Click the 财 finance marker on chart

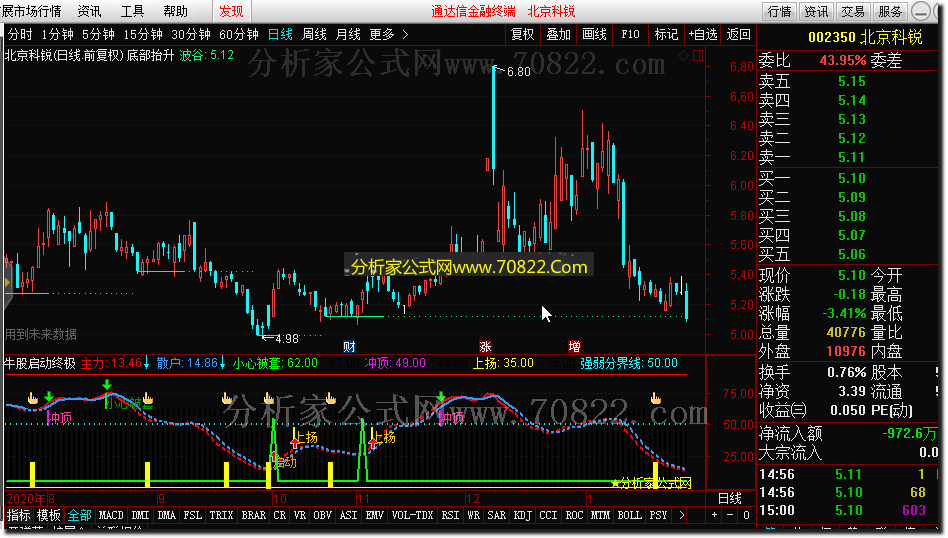click(349, 346)
